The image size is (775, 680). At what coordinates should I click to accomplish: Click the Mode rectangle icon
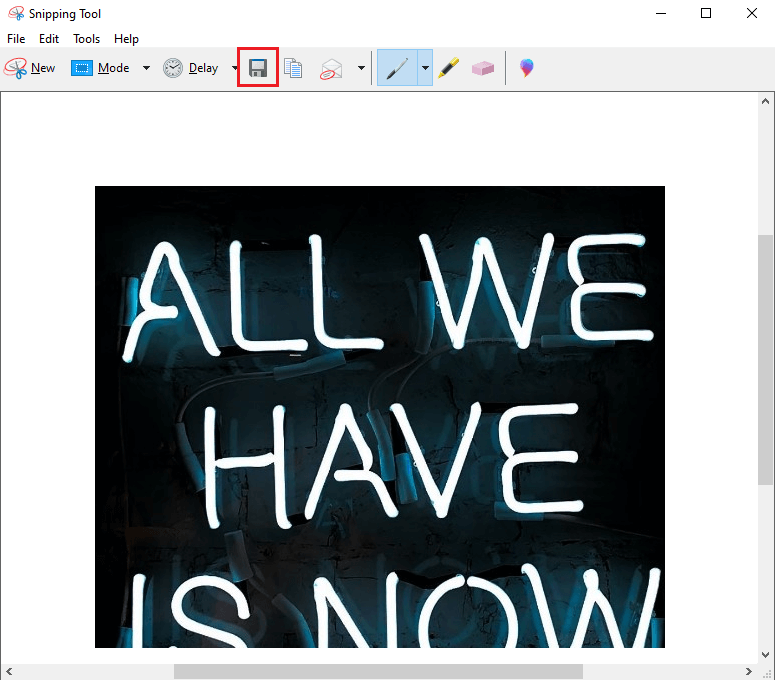click(82, 68)
